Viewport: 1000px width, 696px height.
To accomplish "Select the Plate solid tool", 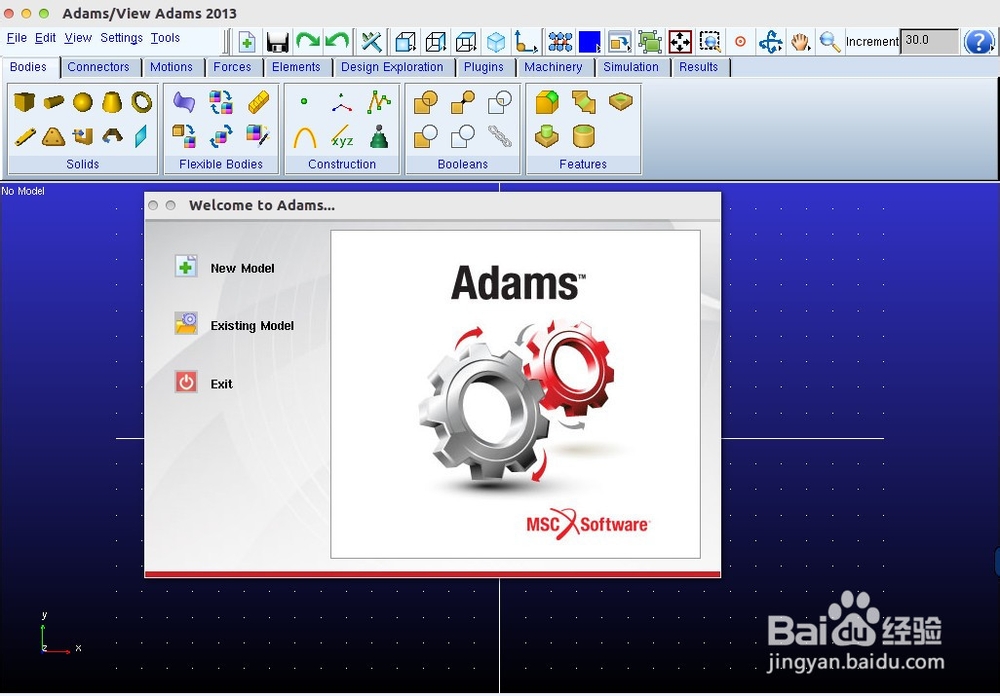I will click(54, 137).
